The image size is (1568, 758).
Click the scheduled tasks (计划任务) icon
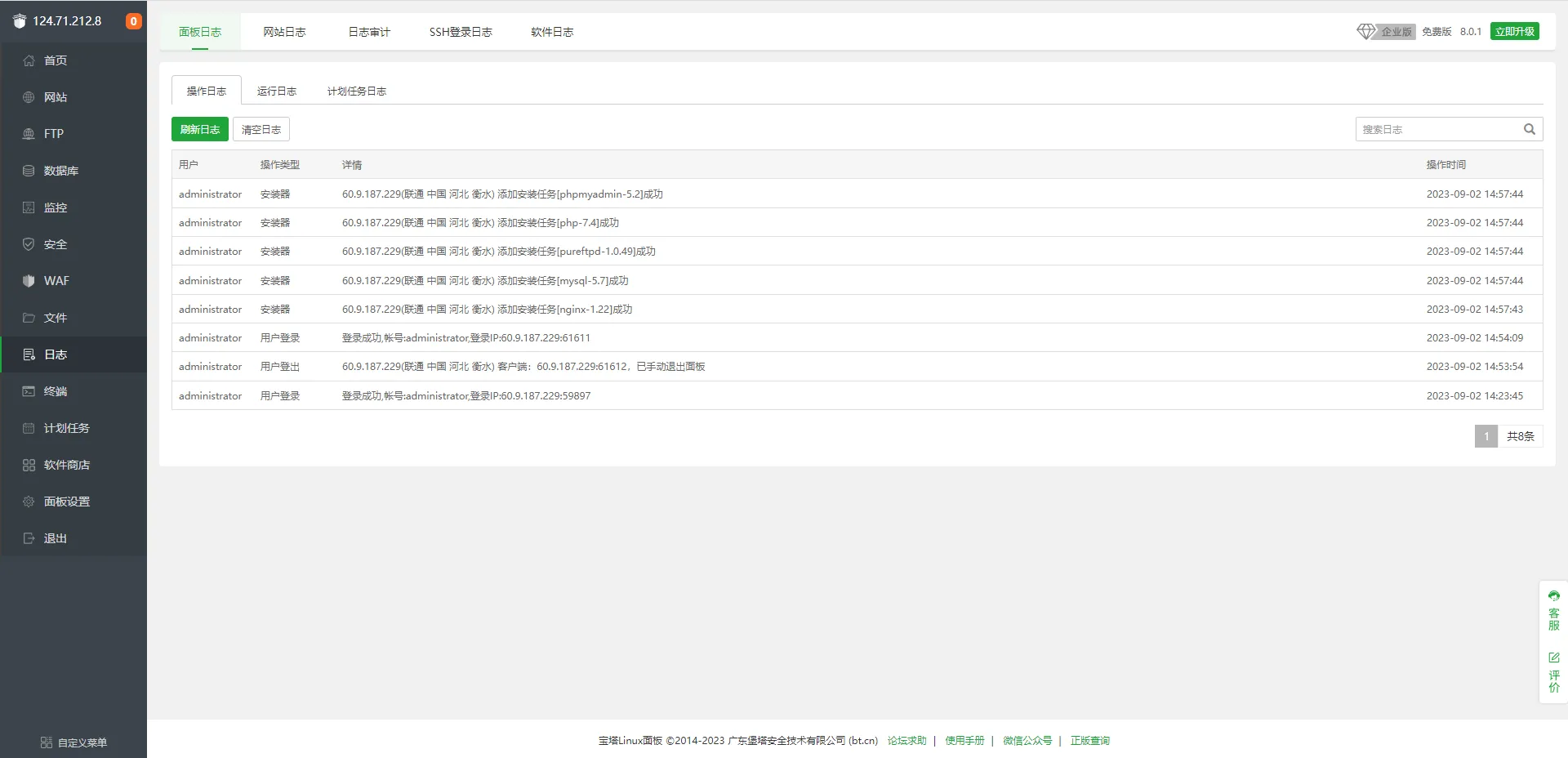point(29,428)
